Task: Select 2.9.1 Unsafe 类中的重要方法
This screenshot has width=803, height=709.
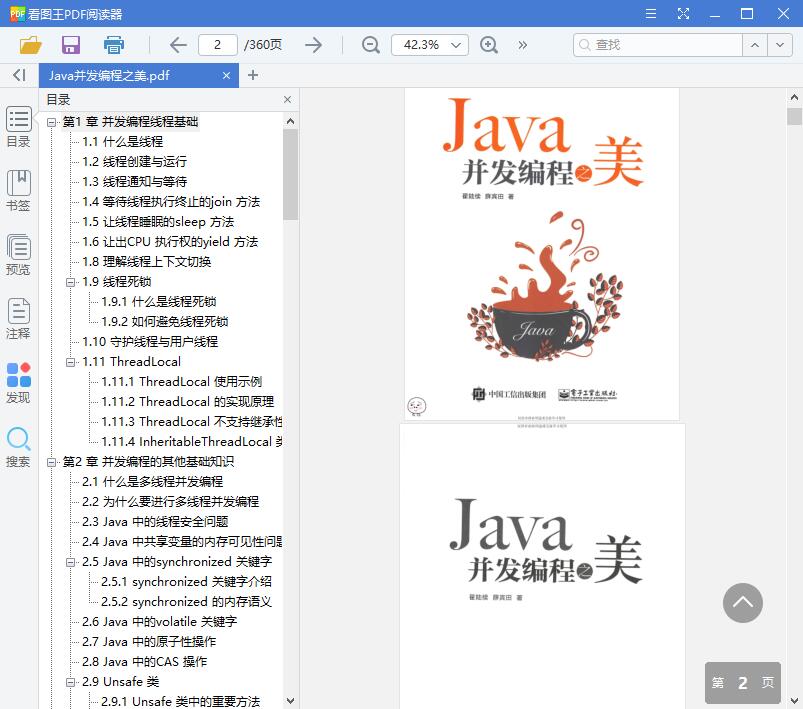Action: pyautogui.click(x=180, y=701)
